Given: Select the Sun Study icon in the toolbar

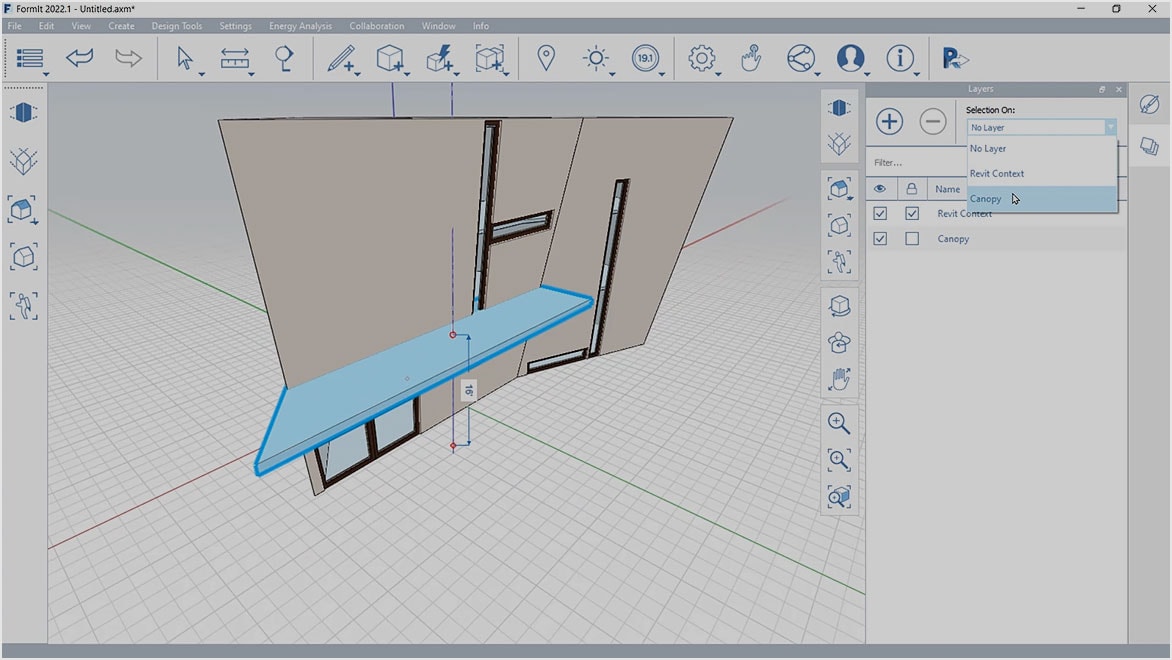Looking at the screenshot, I should tap(596, 58).
